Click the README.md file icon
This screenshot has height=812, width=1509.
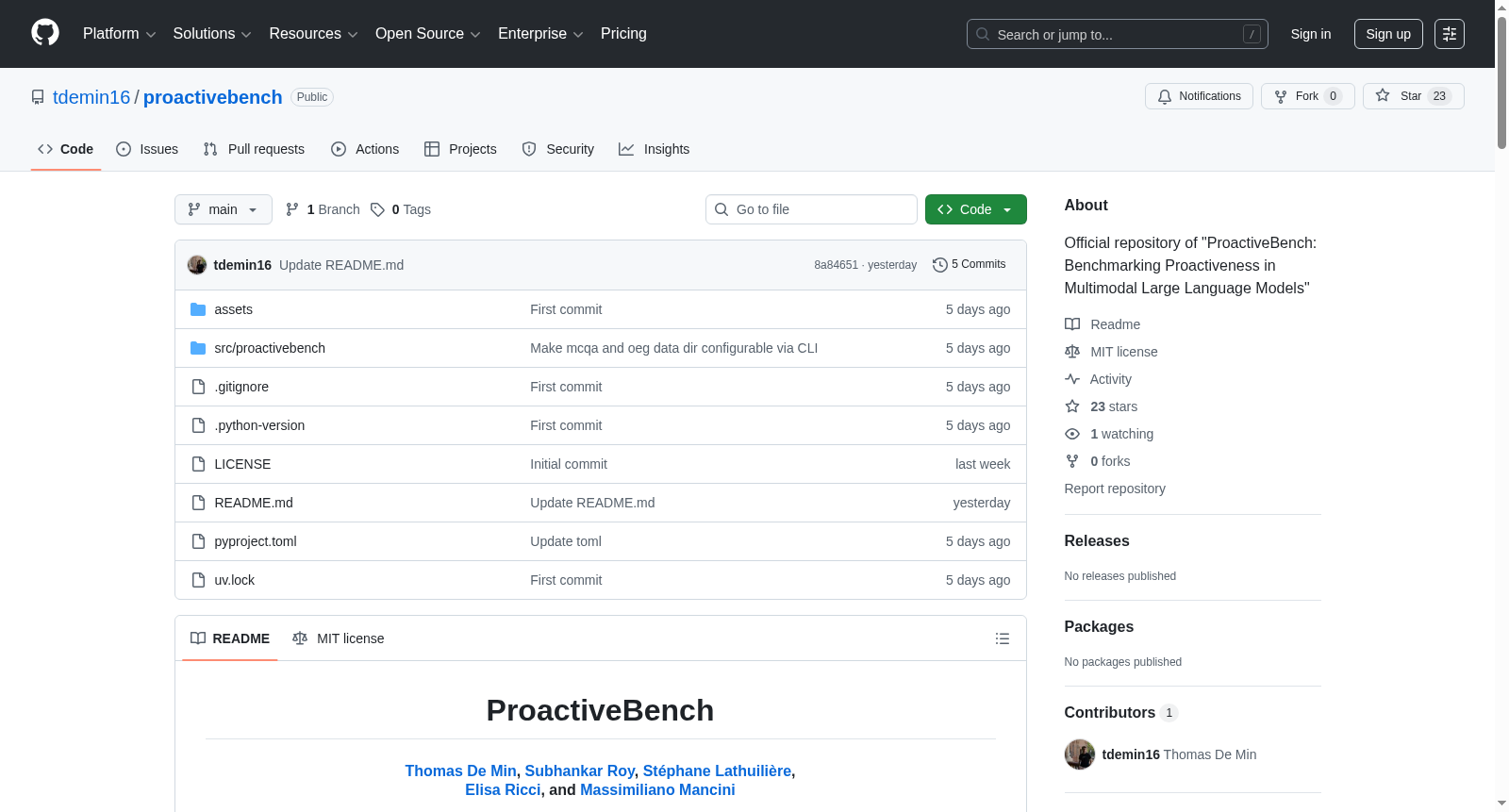pos(198,503)
